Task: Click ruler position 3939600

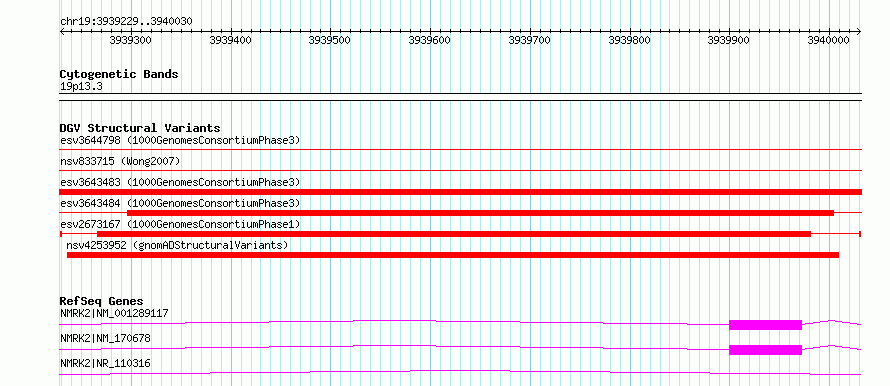Action: [431, 40]
